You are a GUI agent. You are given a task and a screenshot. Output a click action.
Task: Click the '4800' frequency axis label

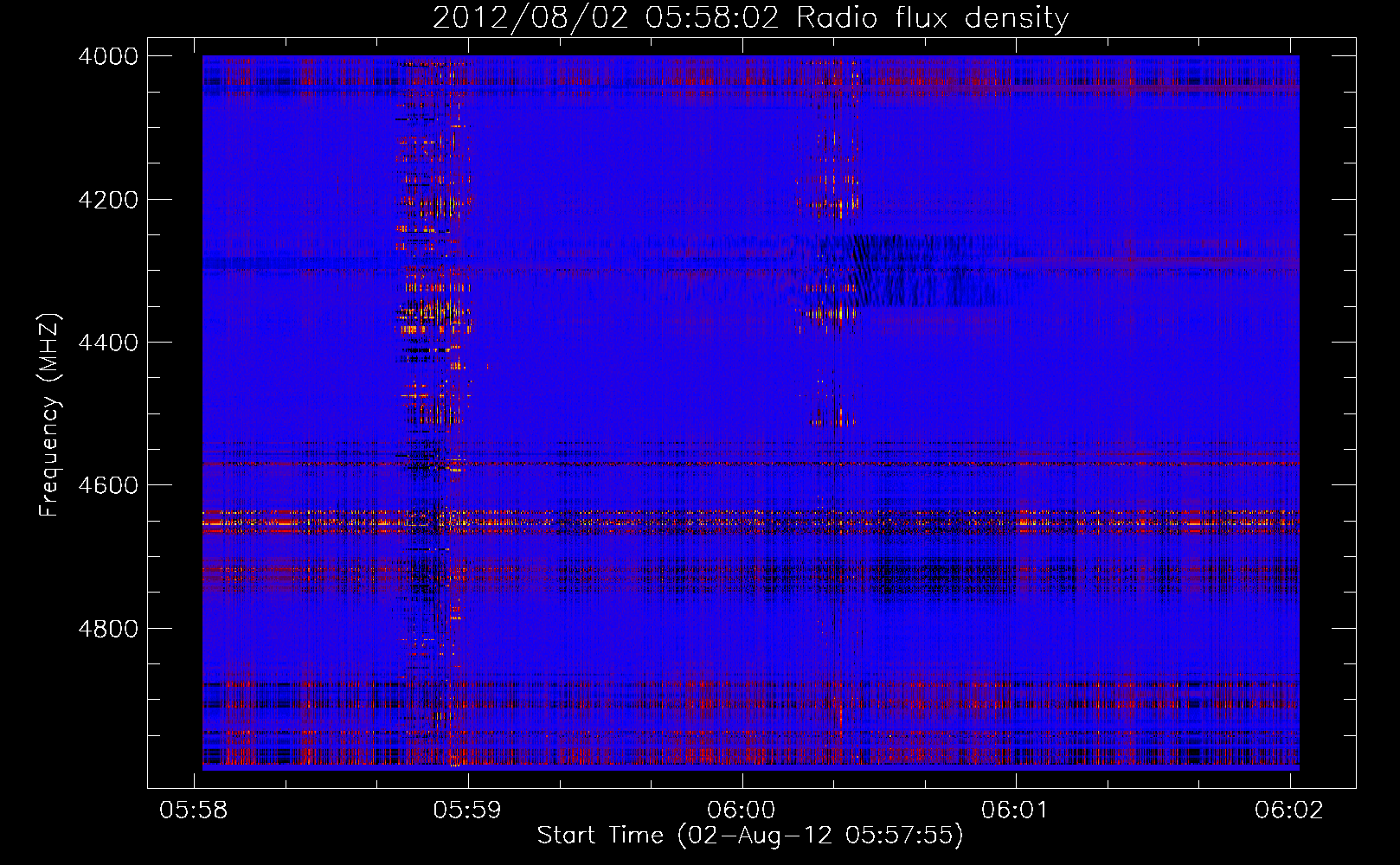pyautogui.click(x=108, y=629)
